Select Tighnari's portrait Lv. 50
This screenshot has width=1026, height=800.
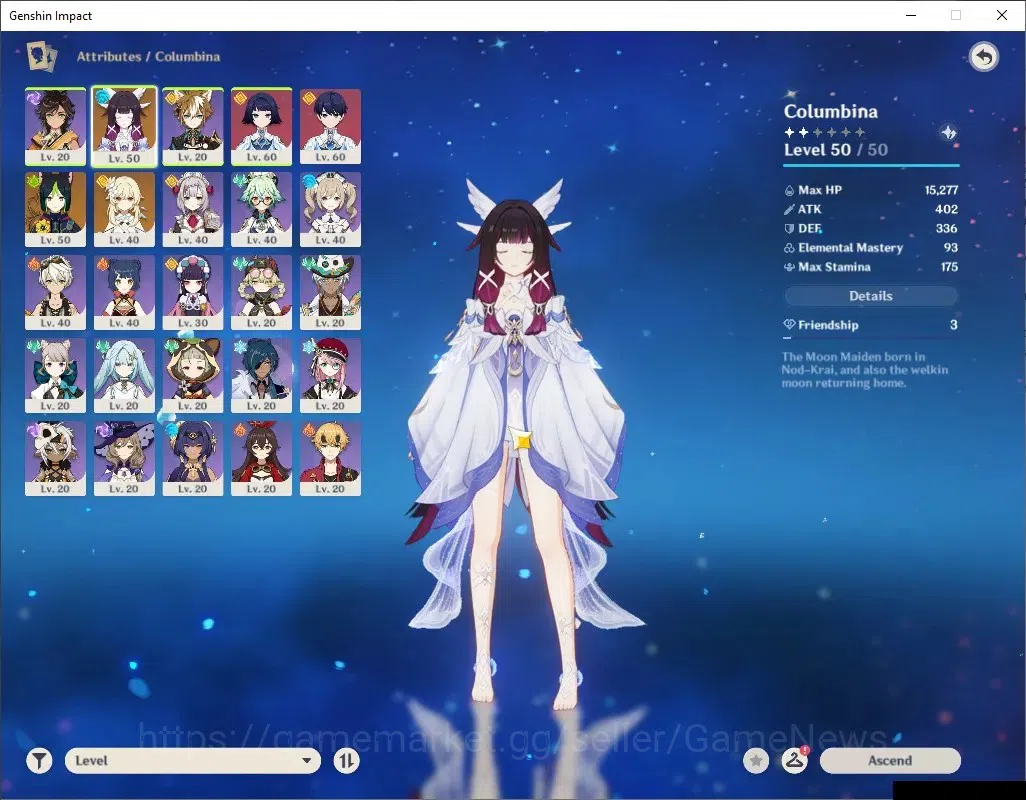pos(56,209)
